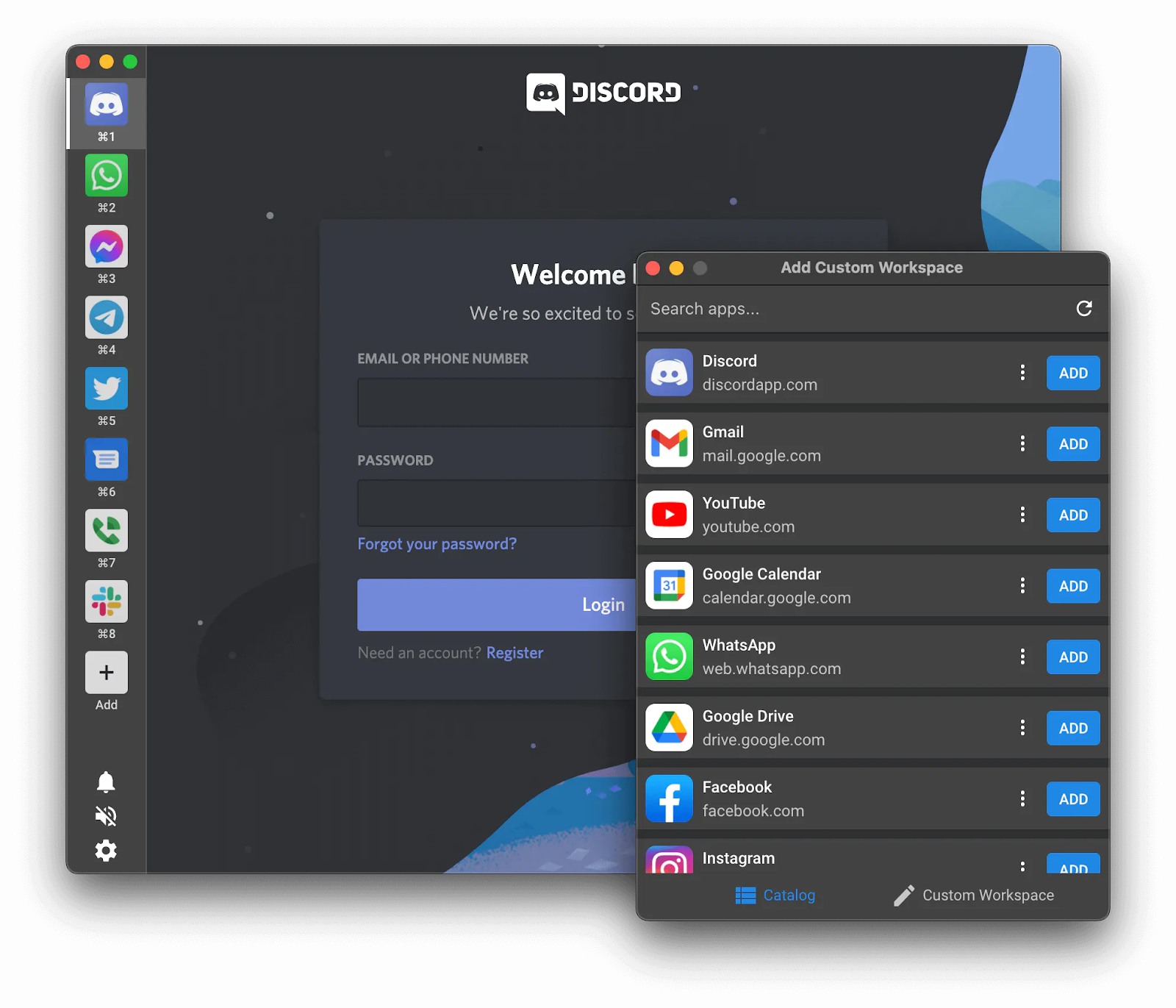Open the Slack workspace icon

coord(107,601)
